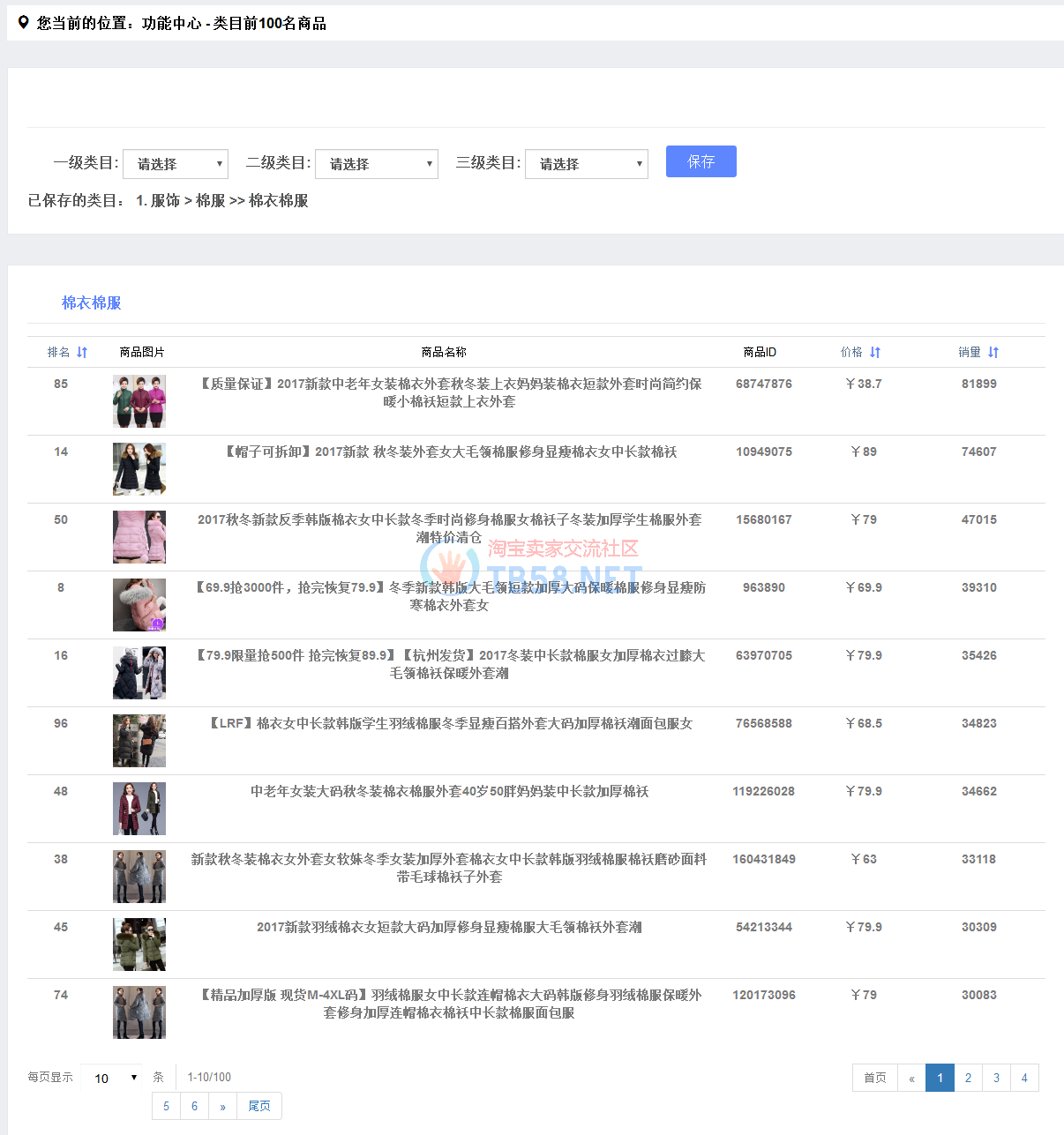Viewport: 1064px width, 1135px height.
Task: Click the location pin icon at top
Action: click(24, 23)
